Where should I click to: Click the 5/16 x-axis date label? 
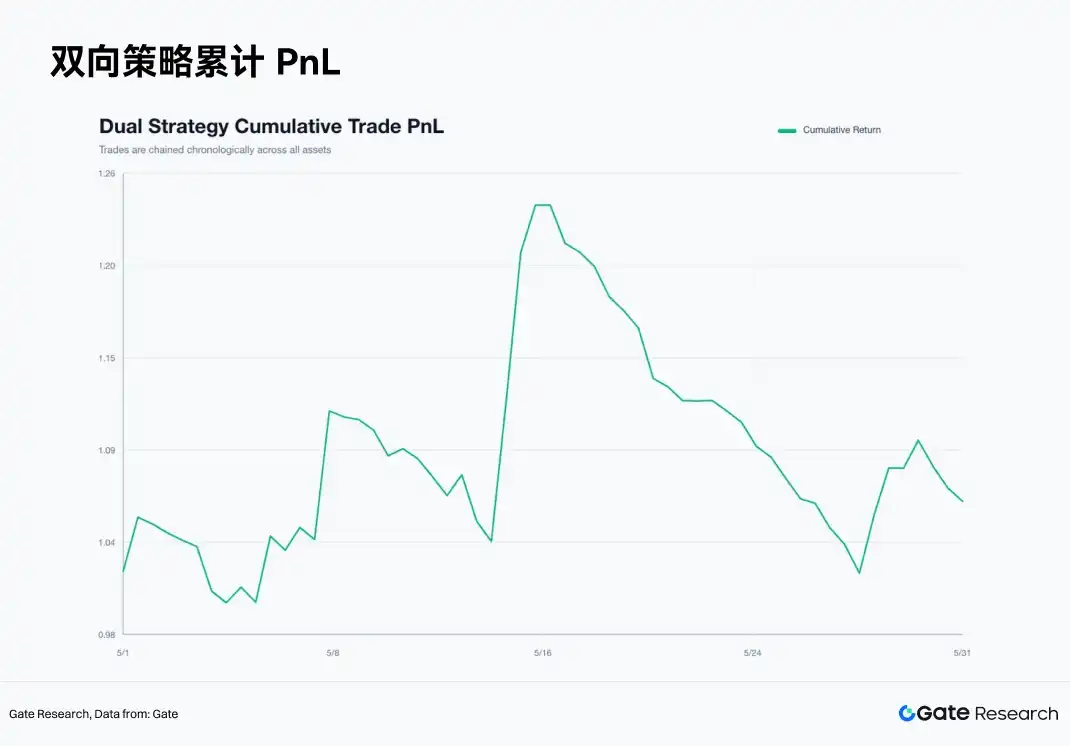pos(543,652)
